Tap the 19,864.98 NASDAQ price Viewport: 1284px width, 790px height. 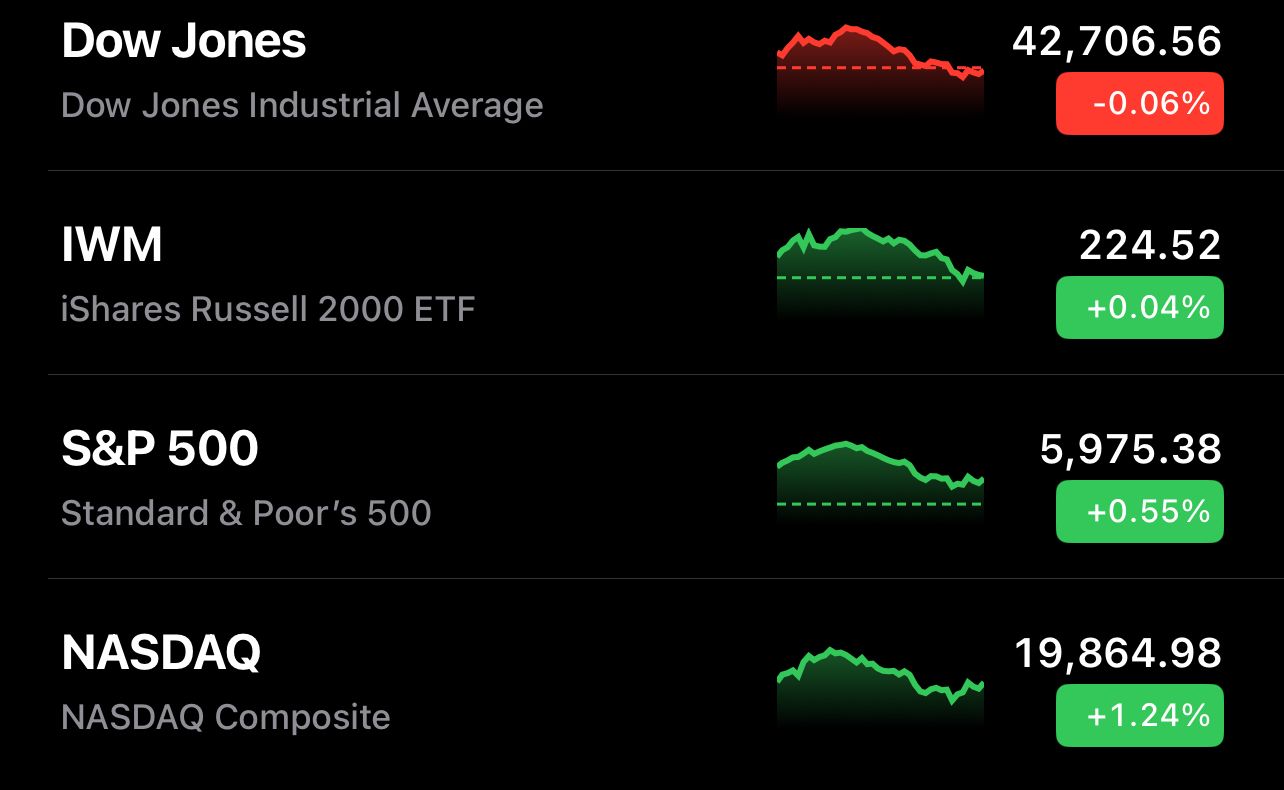tap(1118, 654)
